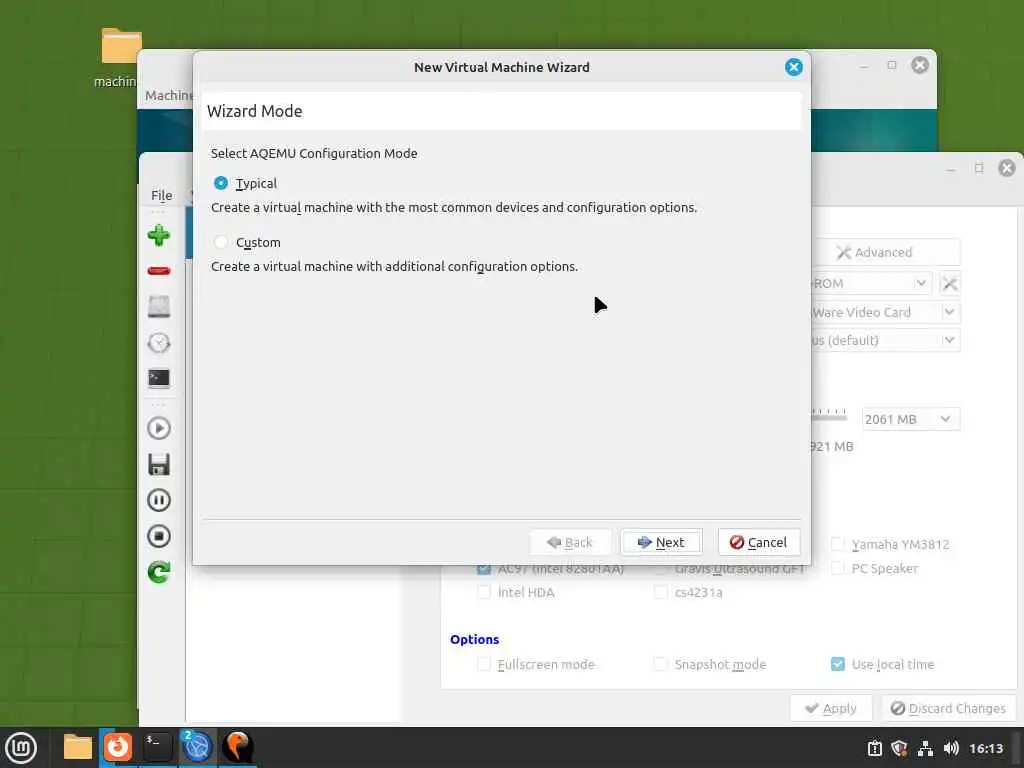Click the security shield tray icon
1024x768 pixels.
coord(899,748)
